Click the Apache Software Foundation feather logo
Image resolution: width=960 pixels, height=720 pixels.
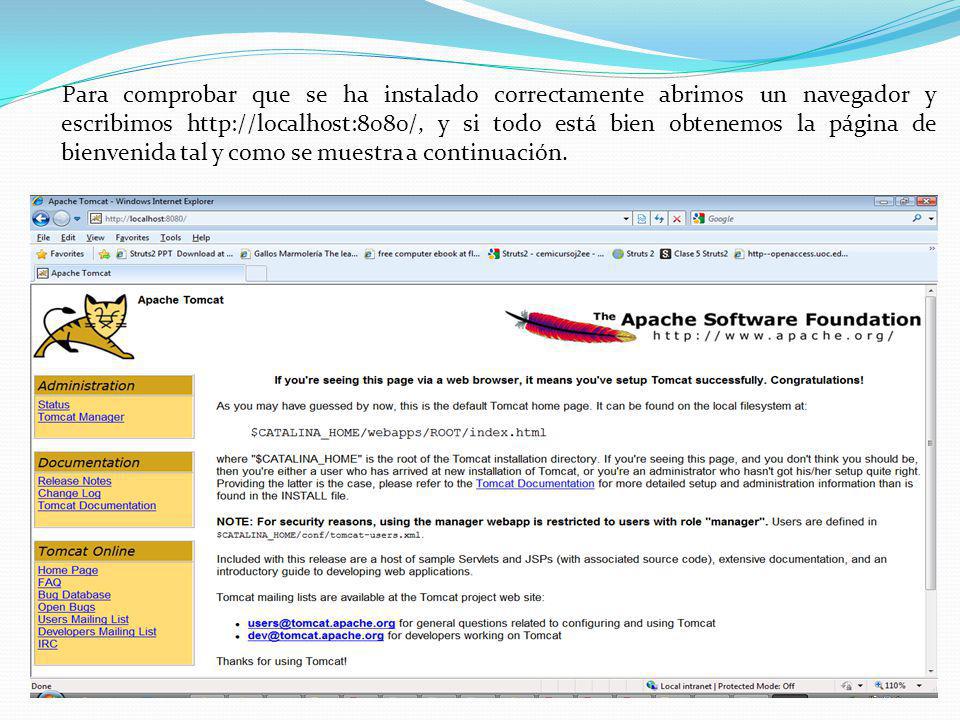tap(713, 326)
